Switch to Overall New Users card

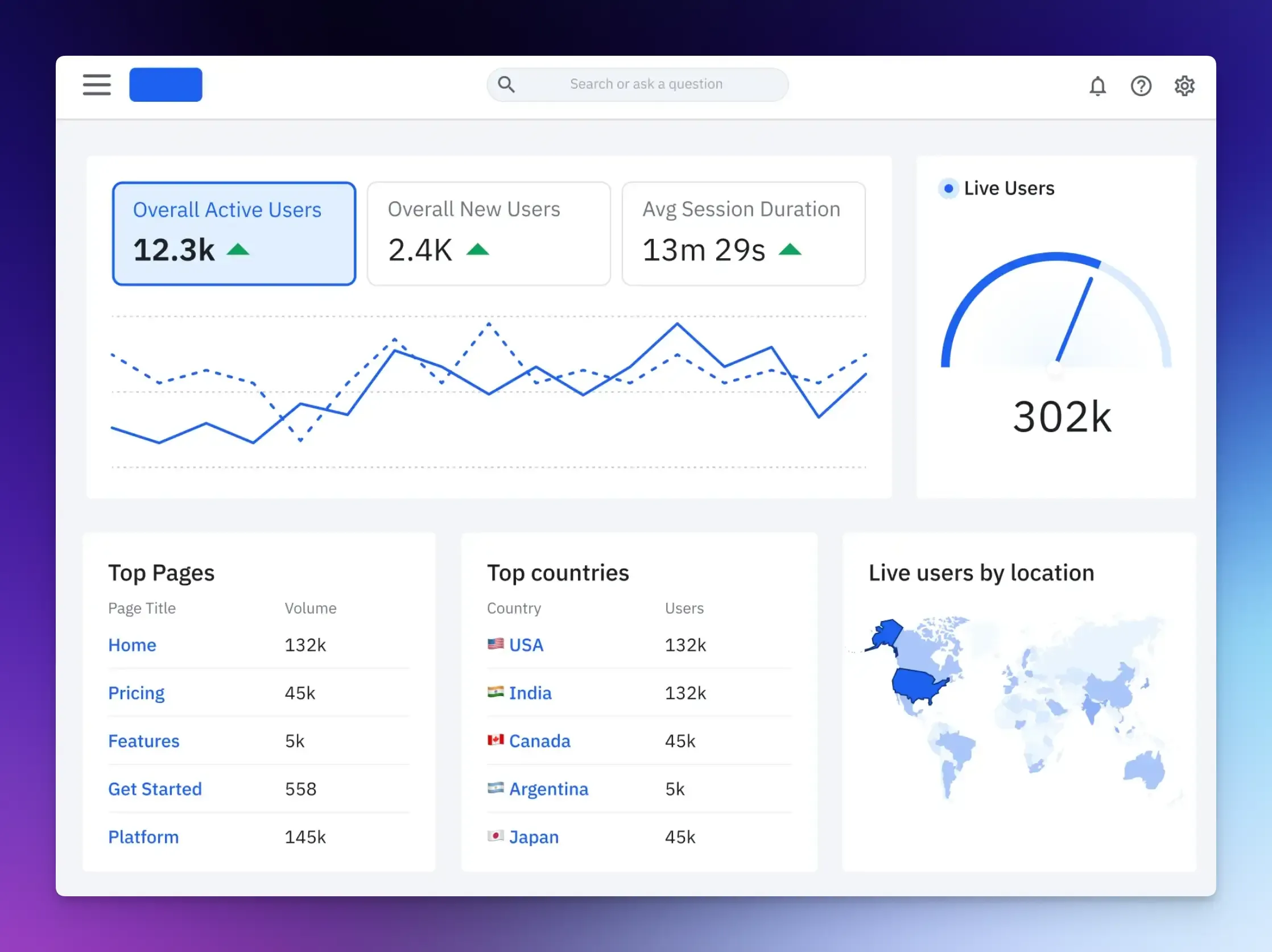point(489,233)
